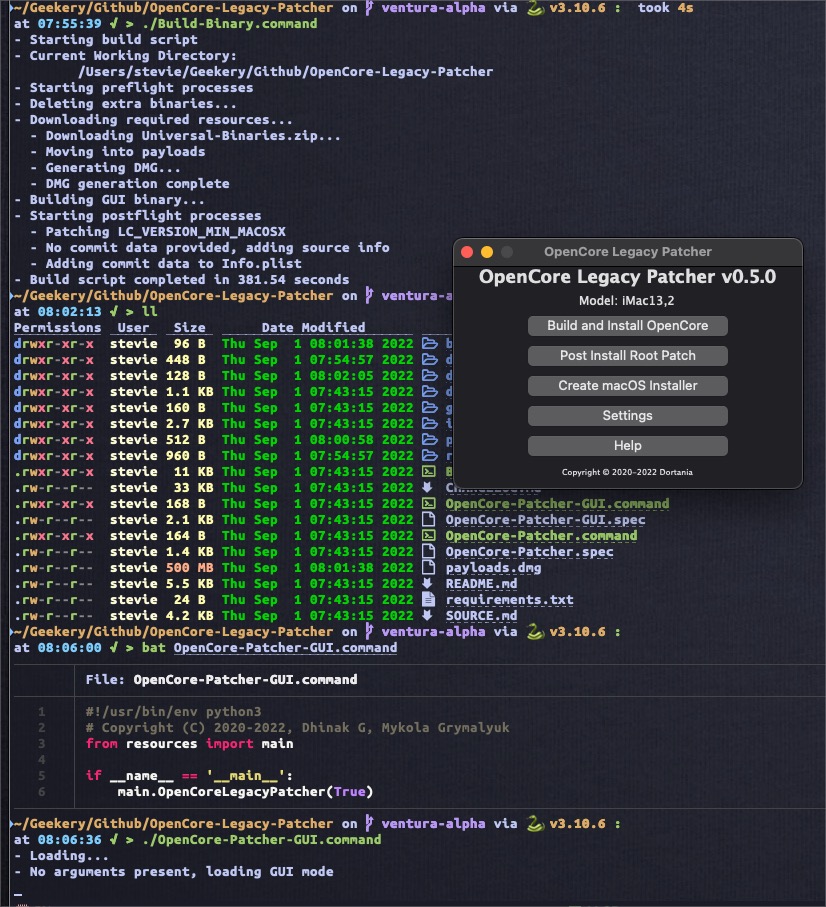Click README.md in the file listing

pyautogui.click(x=481, y=584)
